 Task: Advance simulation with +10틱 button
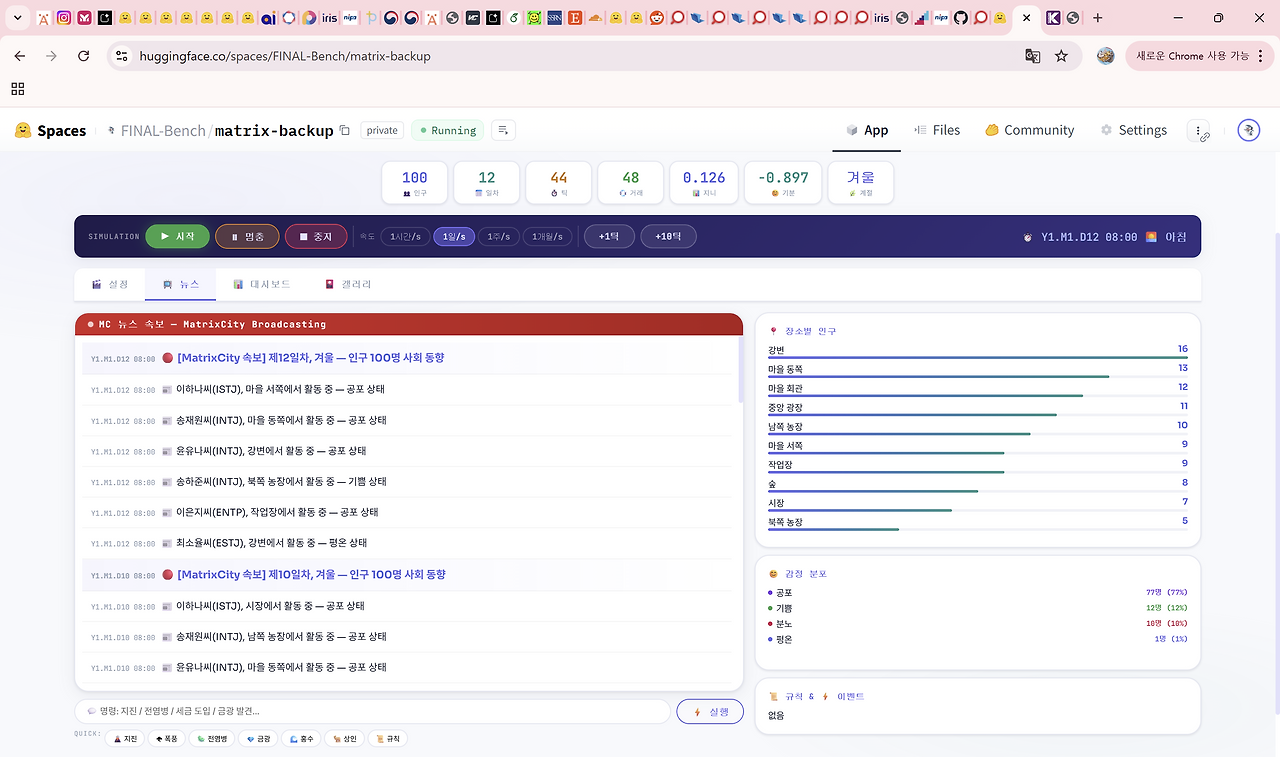668,236
